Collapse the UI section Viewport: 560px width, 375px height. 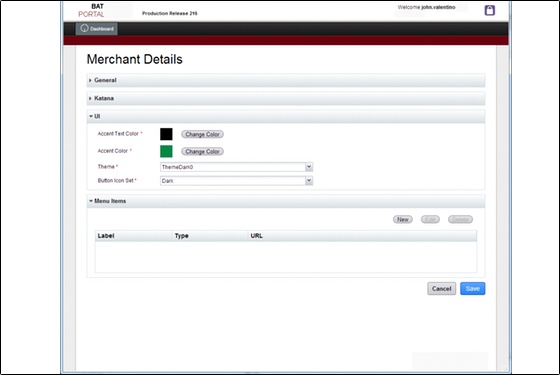(286, 116)
